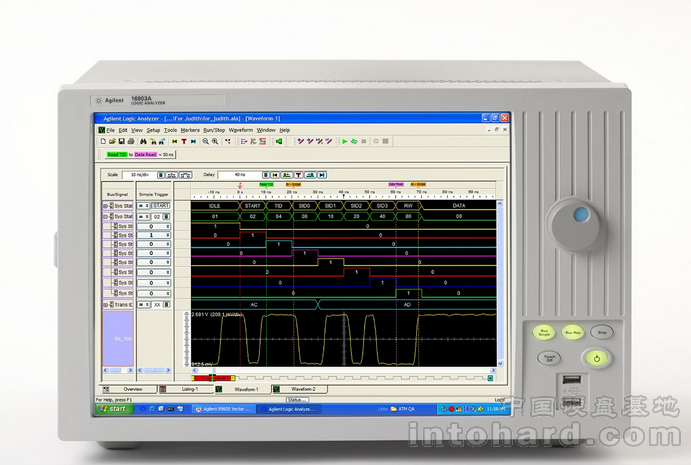Click the first magnifier zoom icon in toolbar
The height and width of the screenshot is (465, 691).
coord(206,141)
